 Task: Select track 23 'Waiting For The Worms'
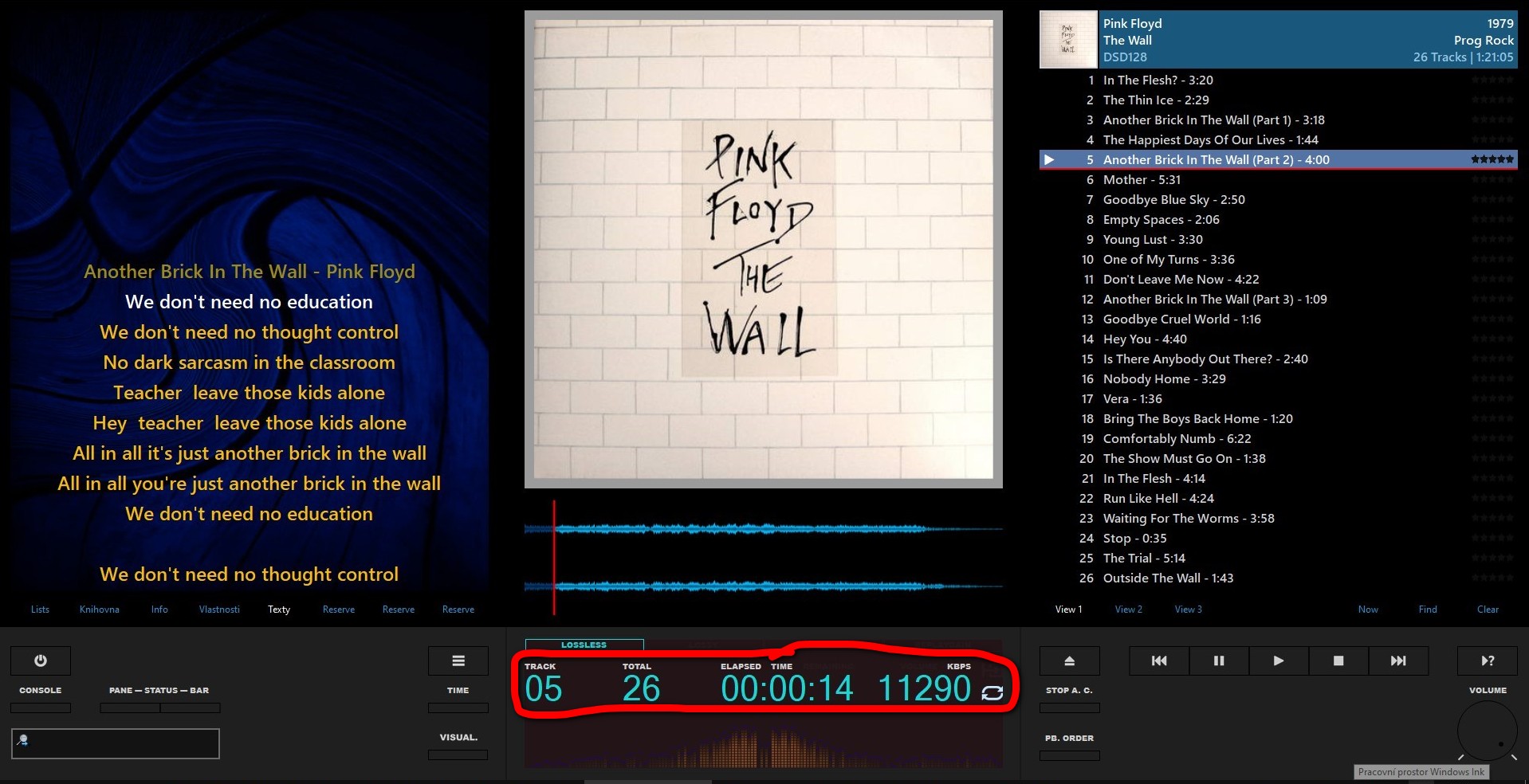1278,518
